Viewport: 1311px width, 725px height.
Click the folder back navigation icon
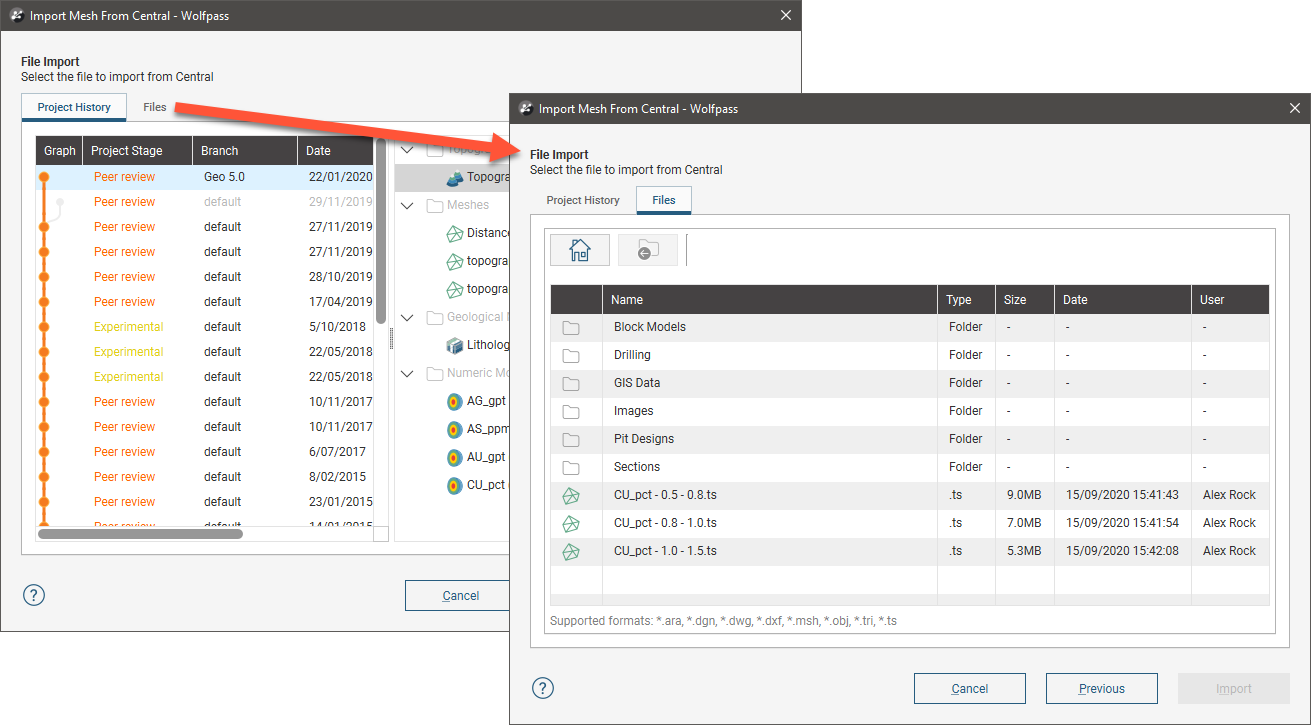[x=647, y=250]
